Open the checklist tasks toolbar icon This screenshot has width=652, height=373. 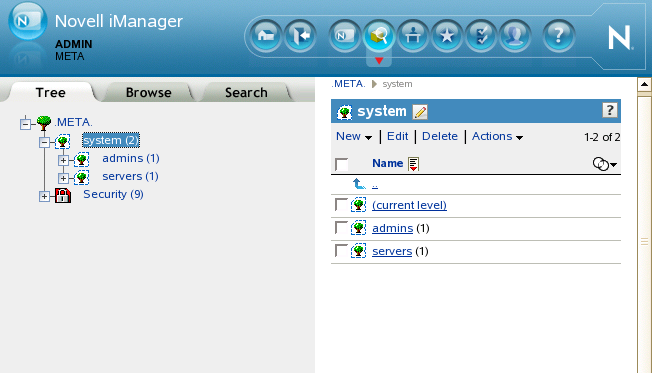pyautogui.click(x=481, y=36)
